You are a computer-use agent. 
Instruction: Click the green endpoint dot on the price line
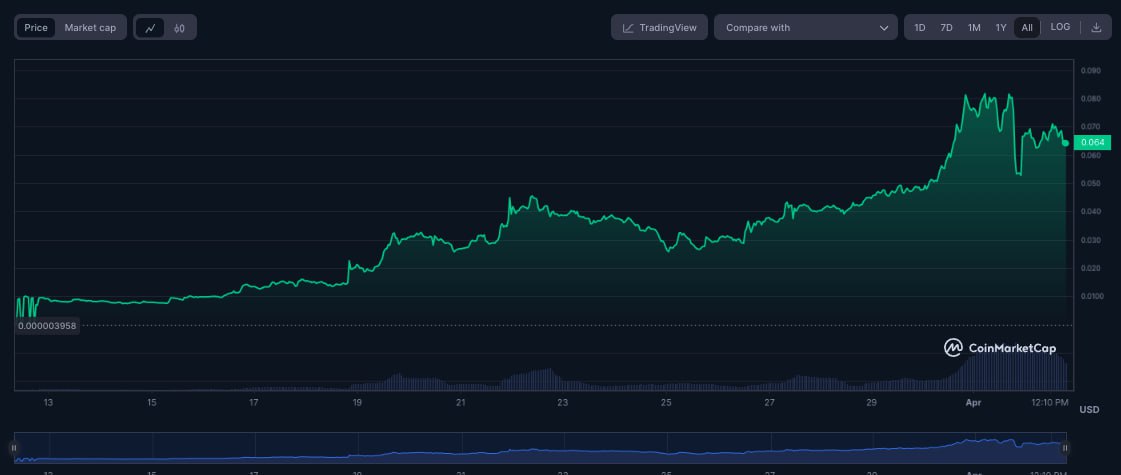[x=1065, y=143]
